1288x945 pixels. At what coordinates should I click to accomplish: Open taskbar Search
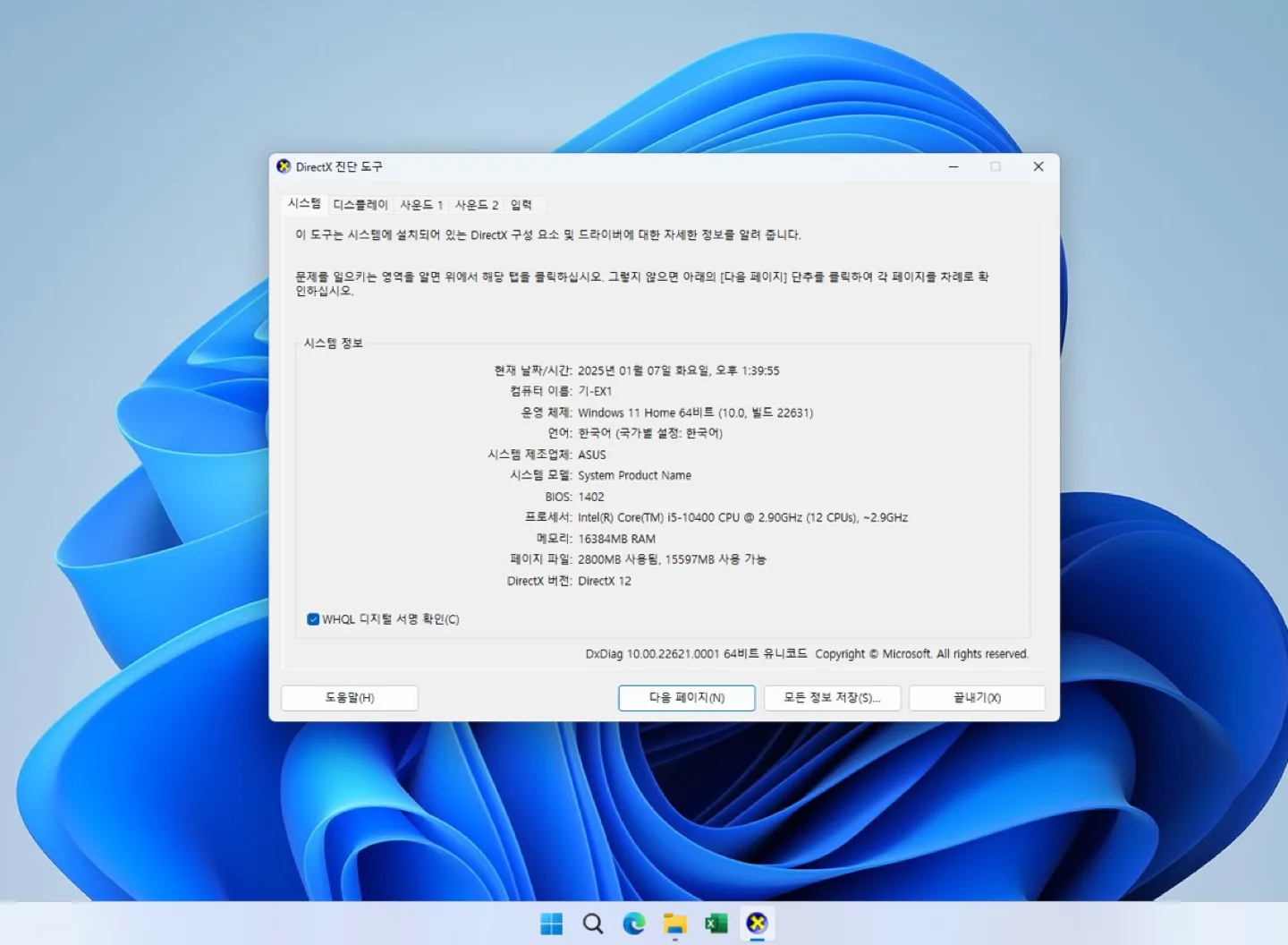593,924
